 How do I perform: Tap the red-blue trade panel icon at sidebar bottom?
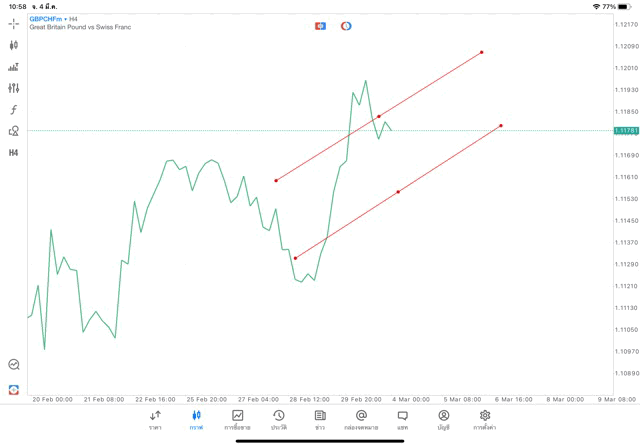(13, 389)
